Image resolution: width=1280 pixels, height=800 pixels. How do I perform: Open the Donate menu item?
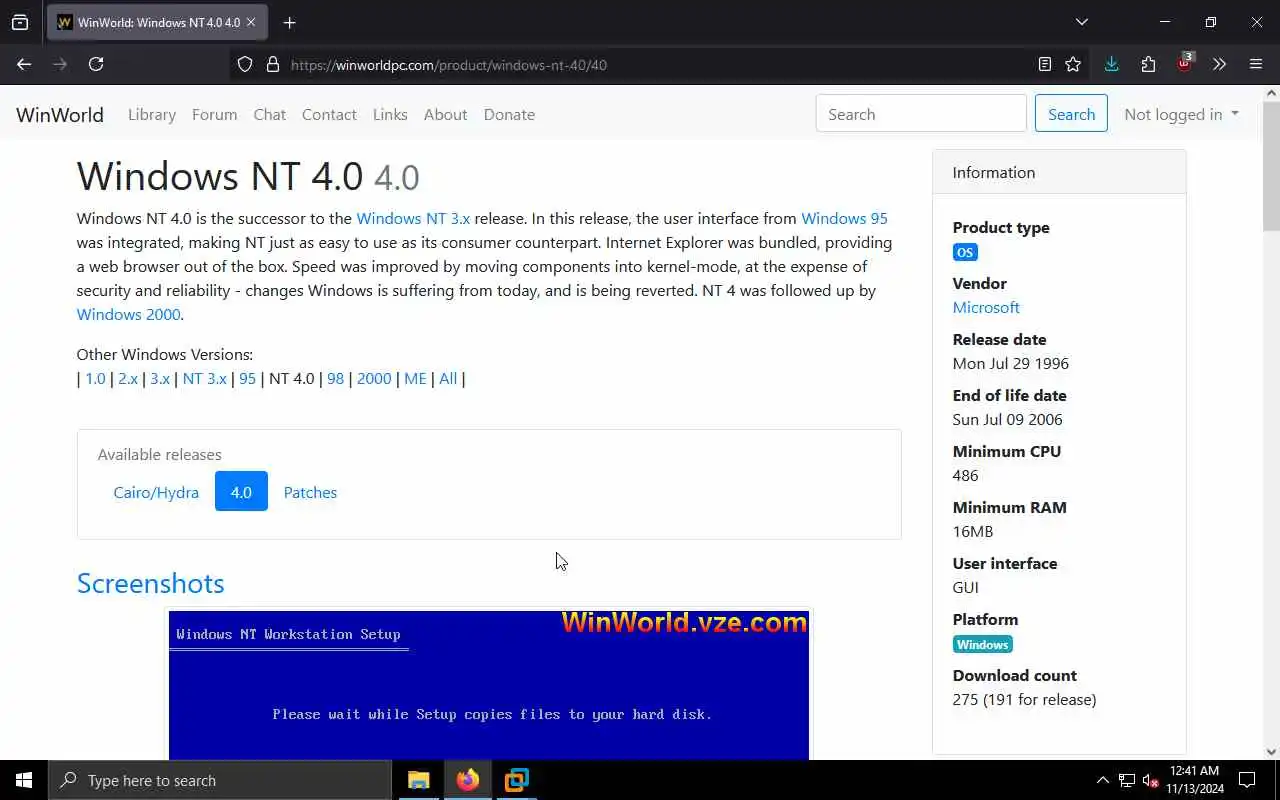[509, 114]
